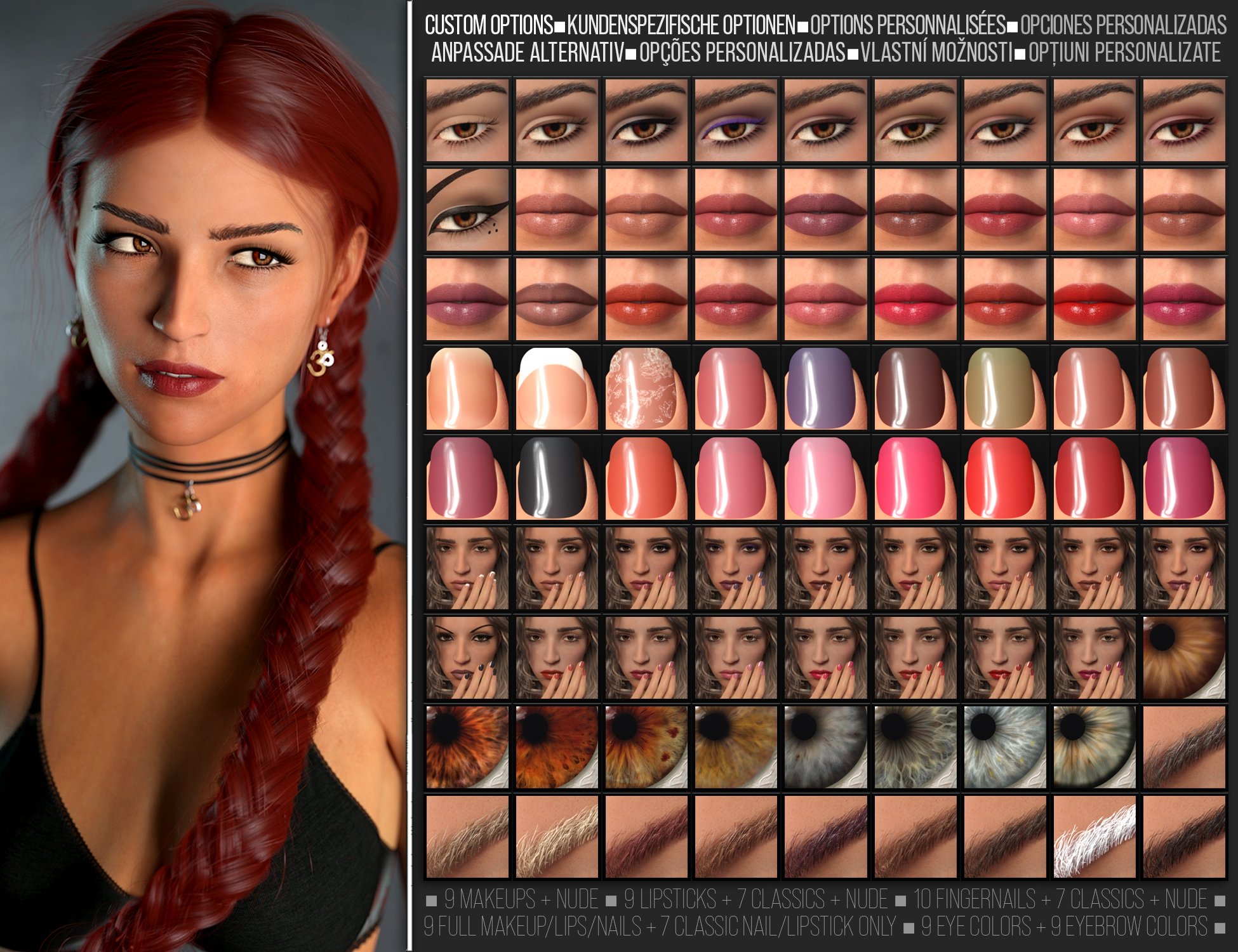Viewport: 1238px width, 952px height.
Task: Click the choker pendant on the portrait
Action: pyautogui.click(x=188, y=501)
